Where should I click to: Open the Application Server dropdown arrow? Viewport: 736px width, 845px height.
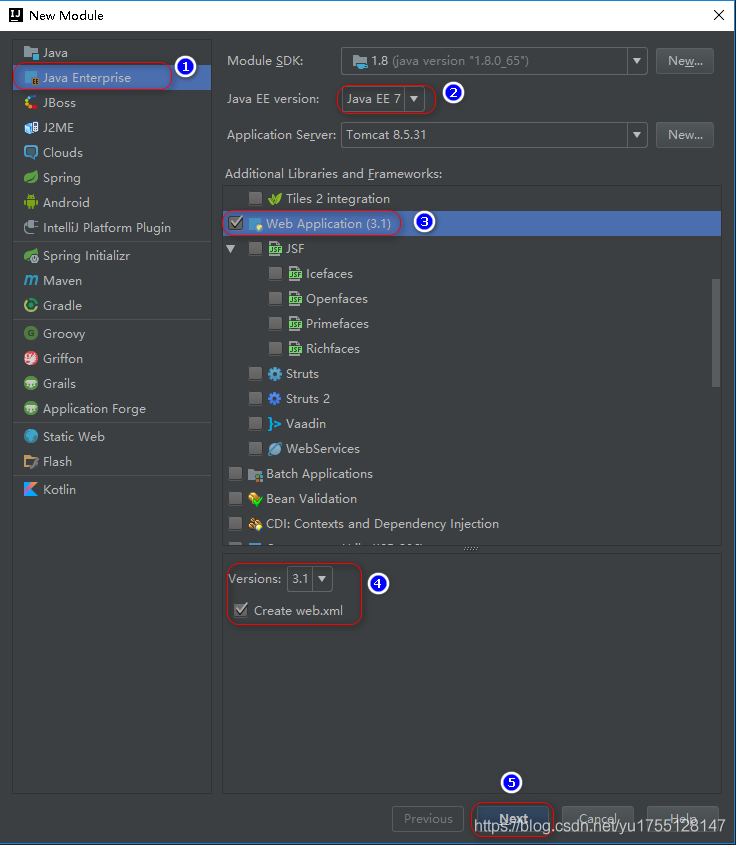pyautogui.click(x=637, y=135)
